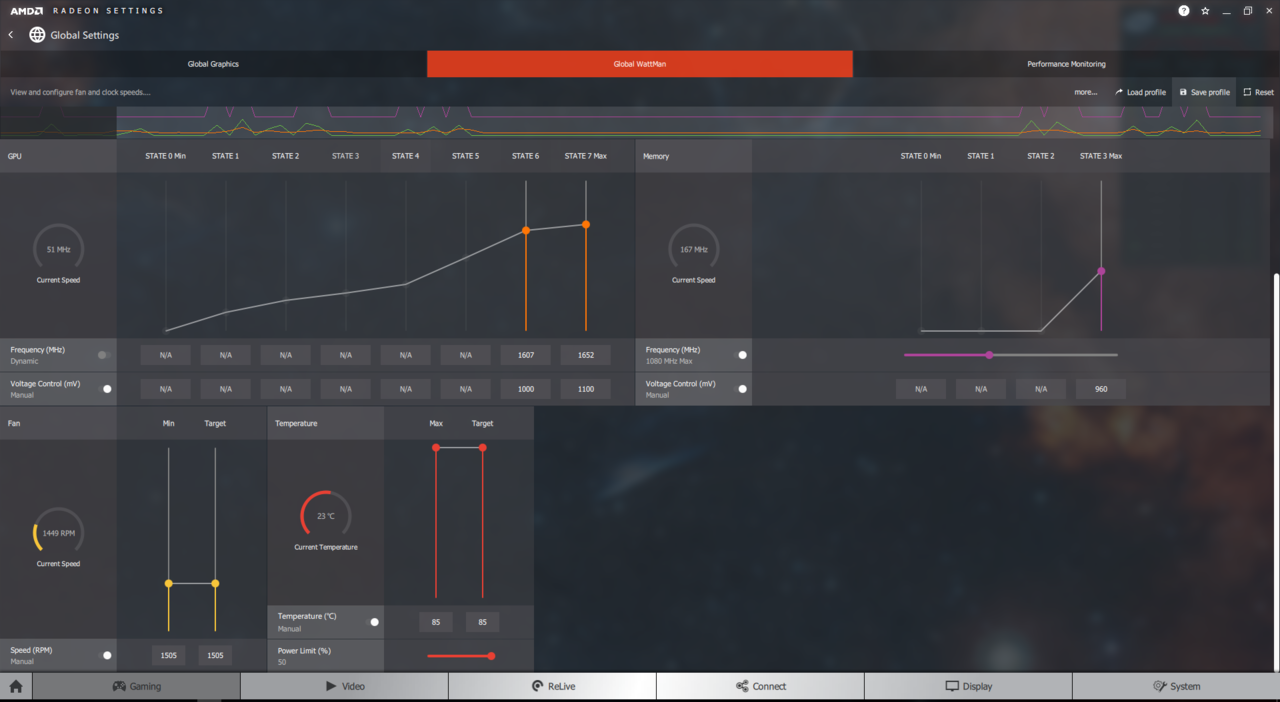Click the more... link
Screen dimensions: 1280x702
(1086, 92)
